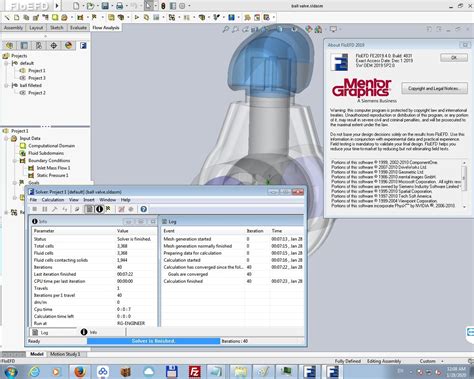Expand the FloEFD menu arrow next to logo
This screenshot has height=379, width=474.
[x=57, y=6]
